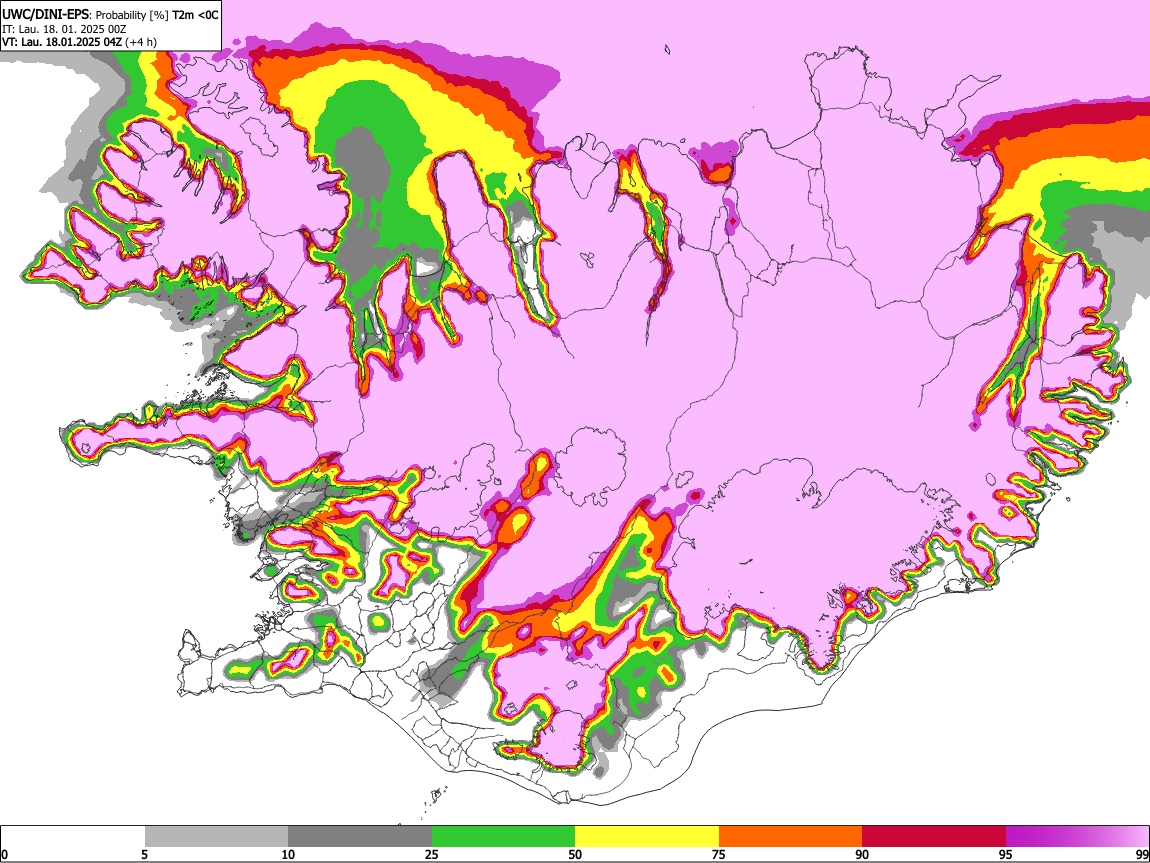Click the 'Probability [%]' label

pos(132,15)
